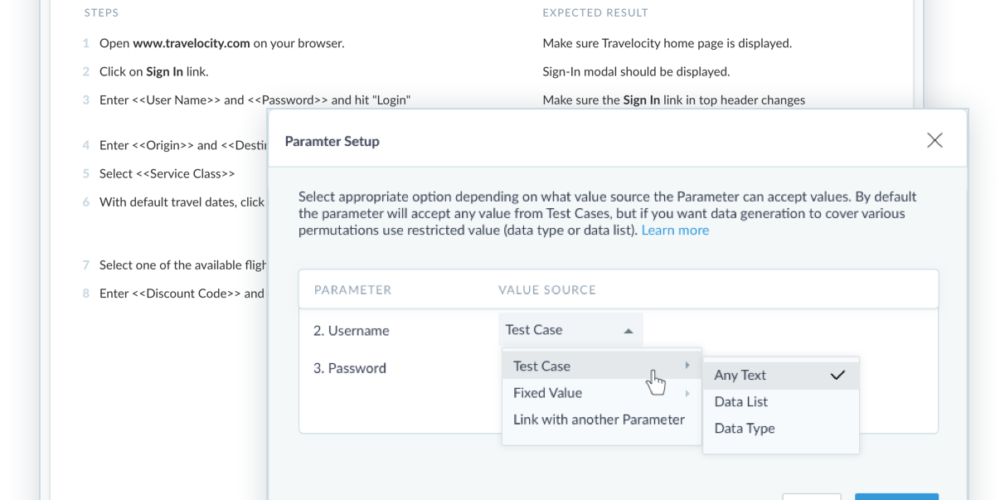Click the VALUE SOURCE column header
The height and width of the screenshot is (500, 1000).
(x=547, y=290)
